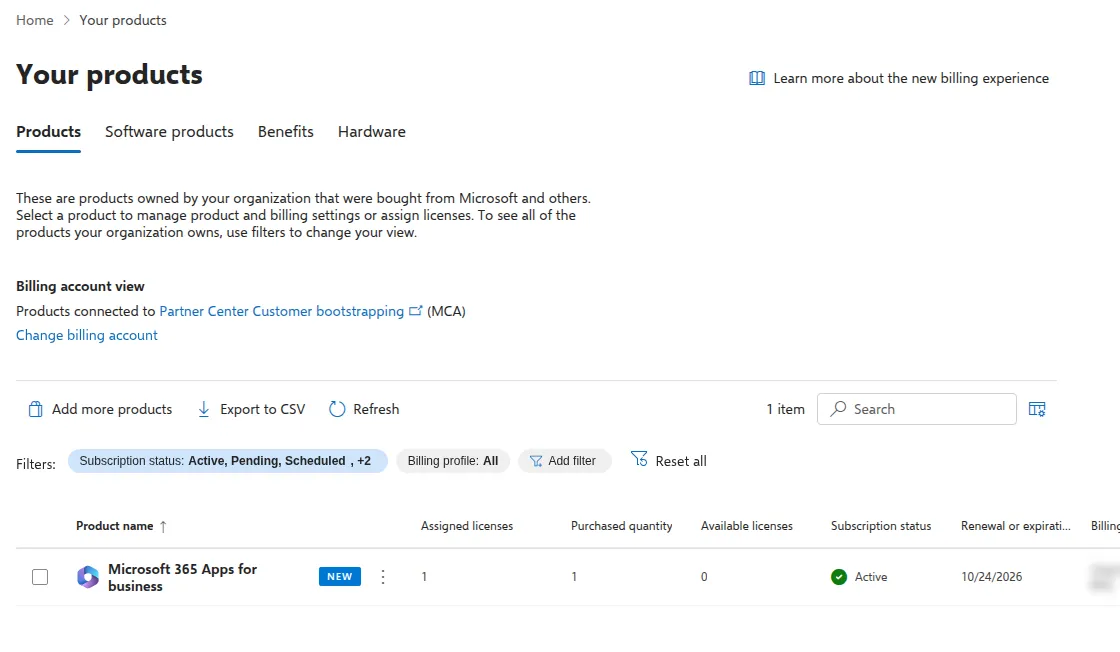The image size is (1120, 652).
Task: Click the shopping bag Add more products icon
Action: 35,409
